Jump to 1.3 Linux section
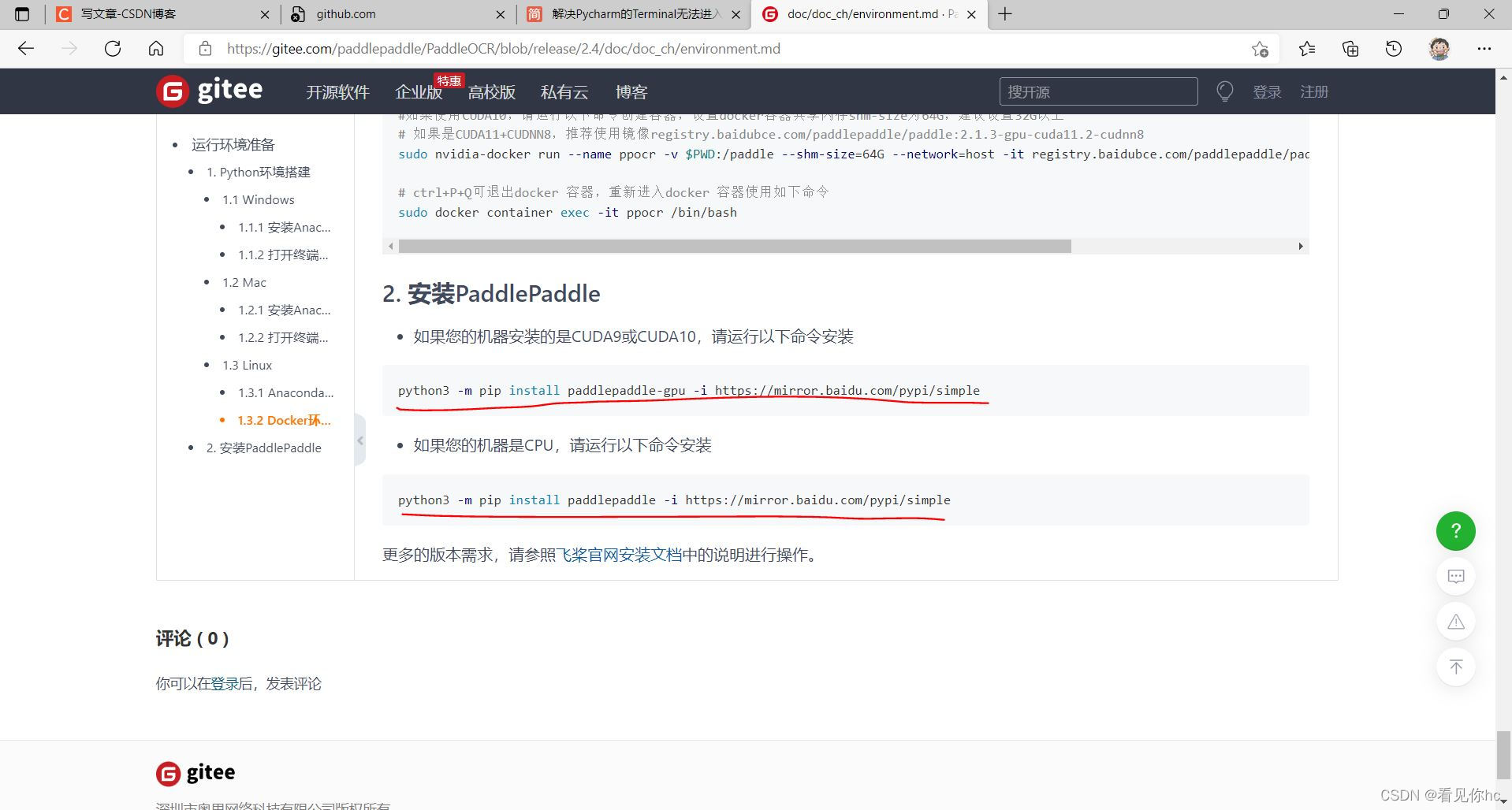 (x=248, y=365)
